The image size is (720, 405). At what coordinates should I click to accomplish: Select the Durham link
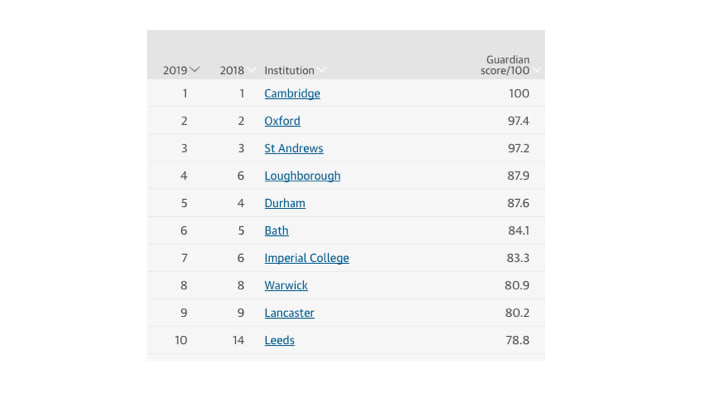coord(285,203)
